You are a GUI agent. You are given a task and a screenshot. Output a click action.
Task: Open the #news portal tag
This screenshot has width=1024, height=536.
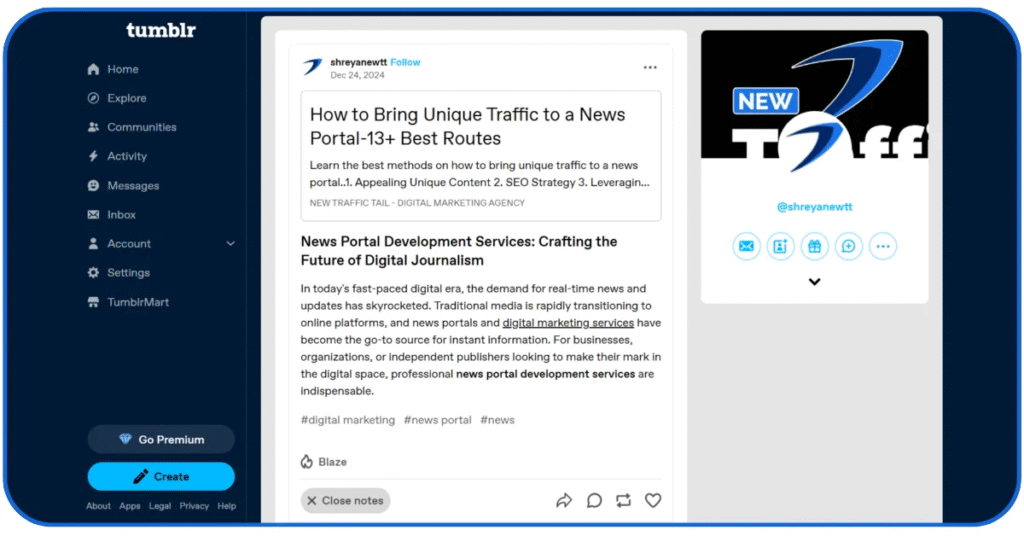click(x=437, y=420)
